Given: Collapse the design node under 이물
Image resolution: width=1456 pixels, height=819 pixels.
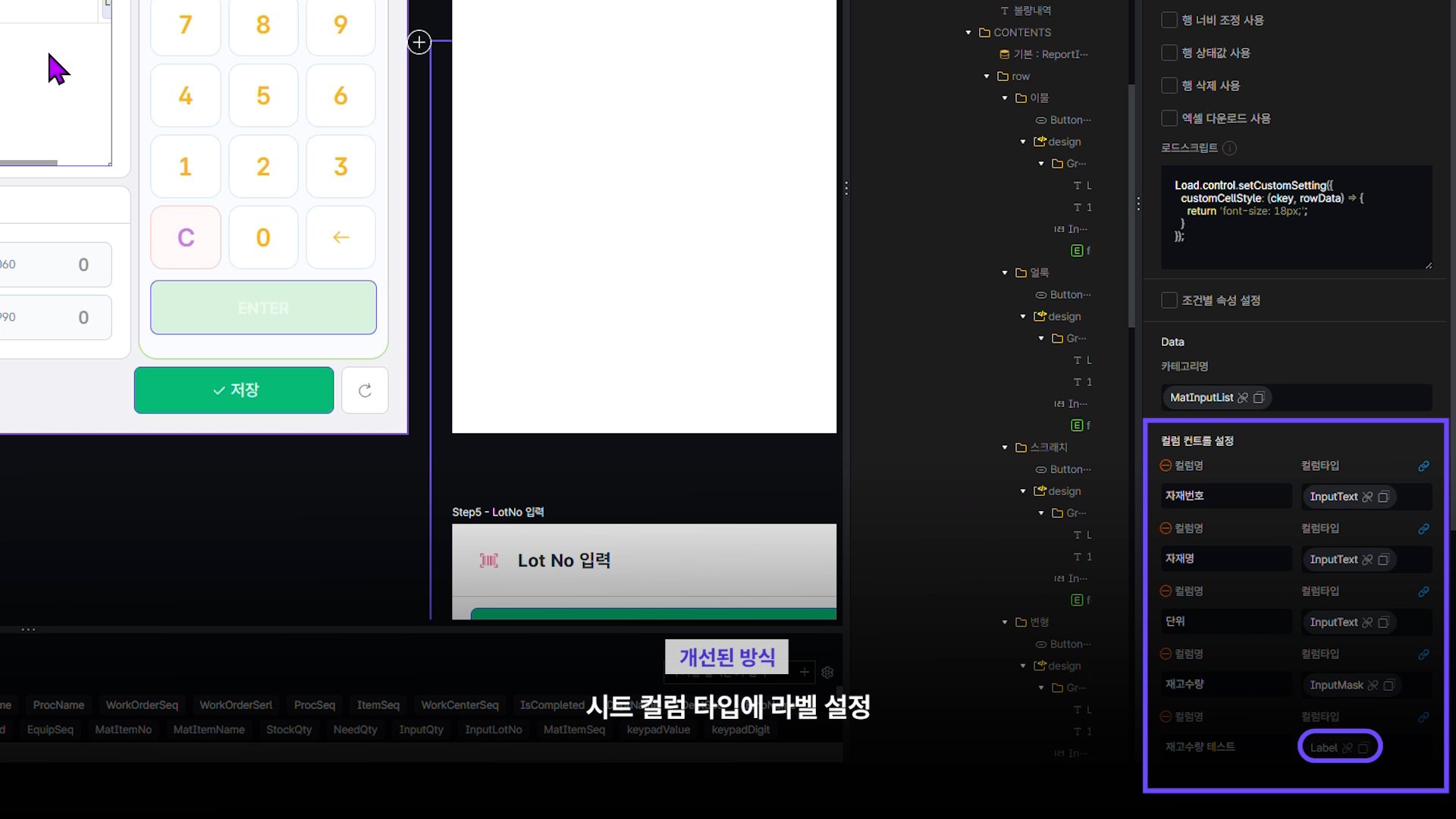Looking at the screenshot, I should click(x=1023, y=142).
